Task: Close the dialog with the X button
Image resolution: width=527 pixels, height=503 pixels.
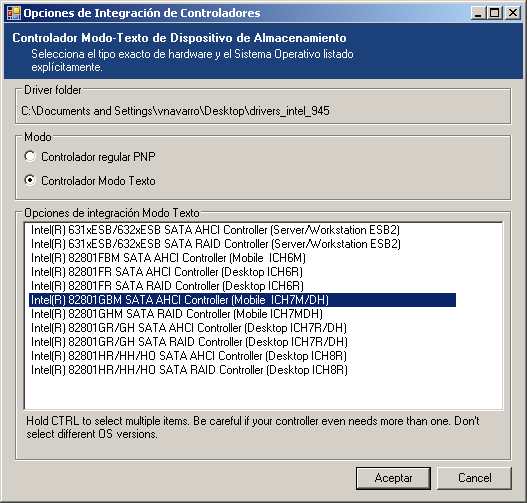Action: (x=513, y=13)
